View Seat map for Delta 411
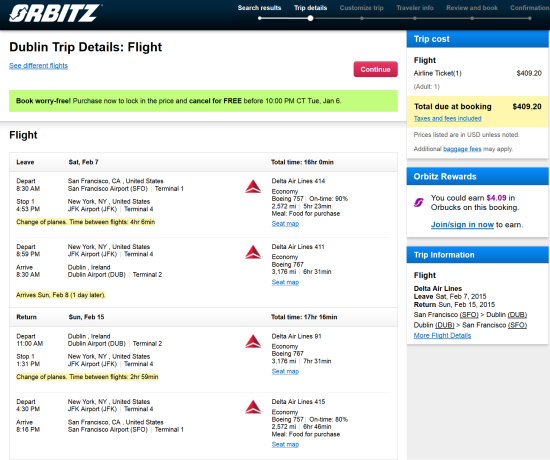 tap(285, 282)
